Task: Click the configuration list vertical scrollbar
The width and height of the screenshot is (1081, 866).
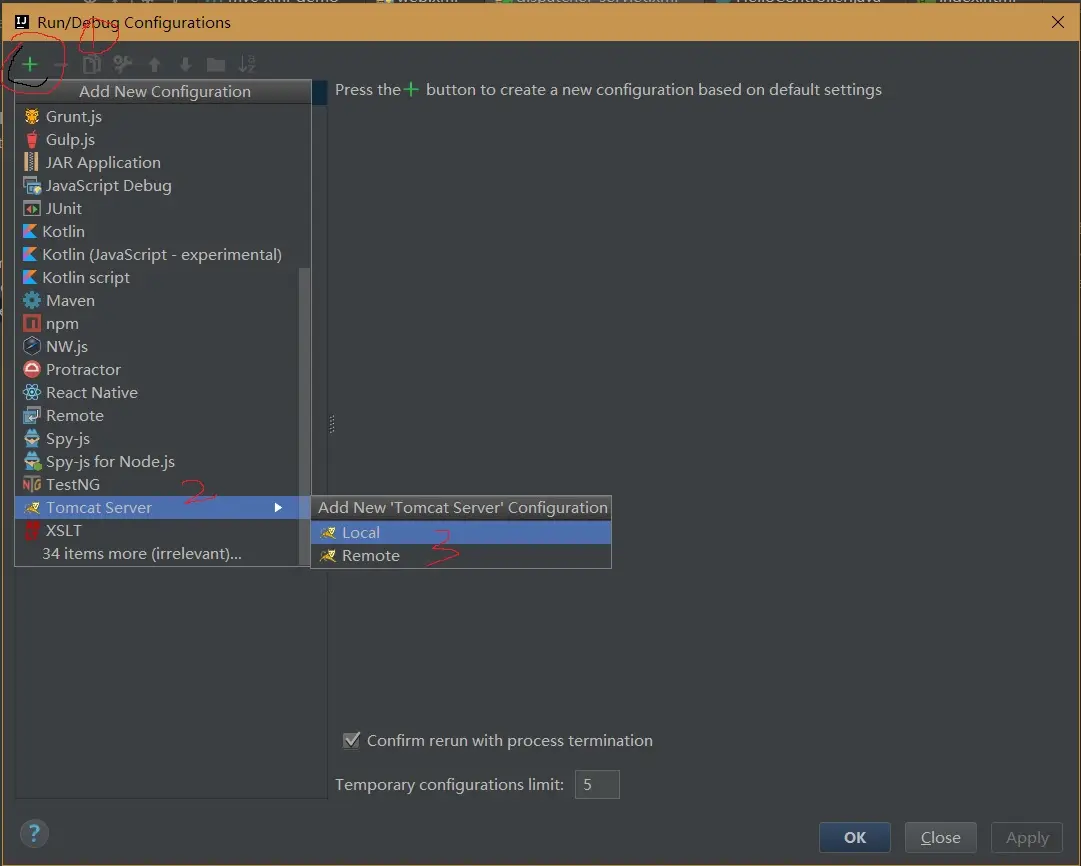Action: [304, 414]
